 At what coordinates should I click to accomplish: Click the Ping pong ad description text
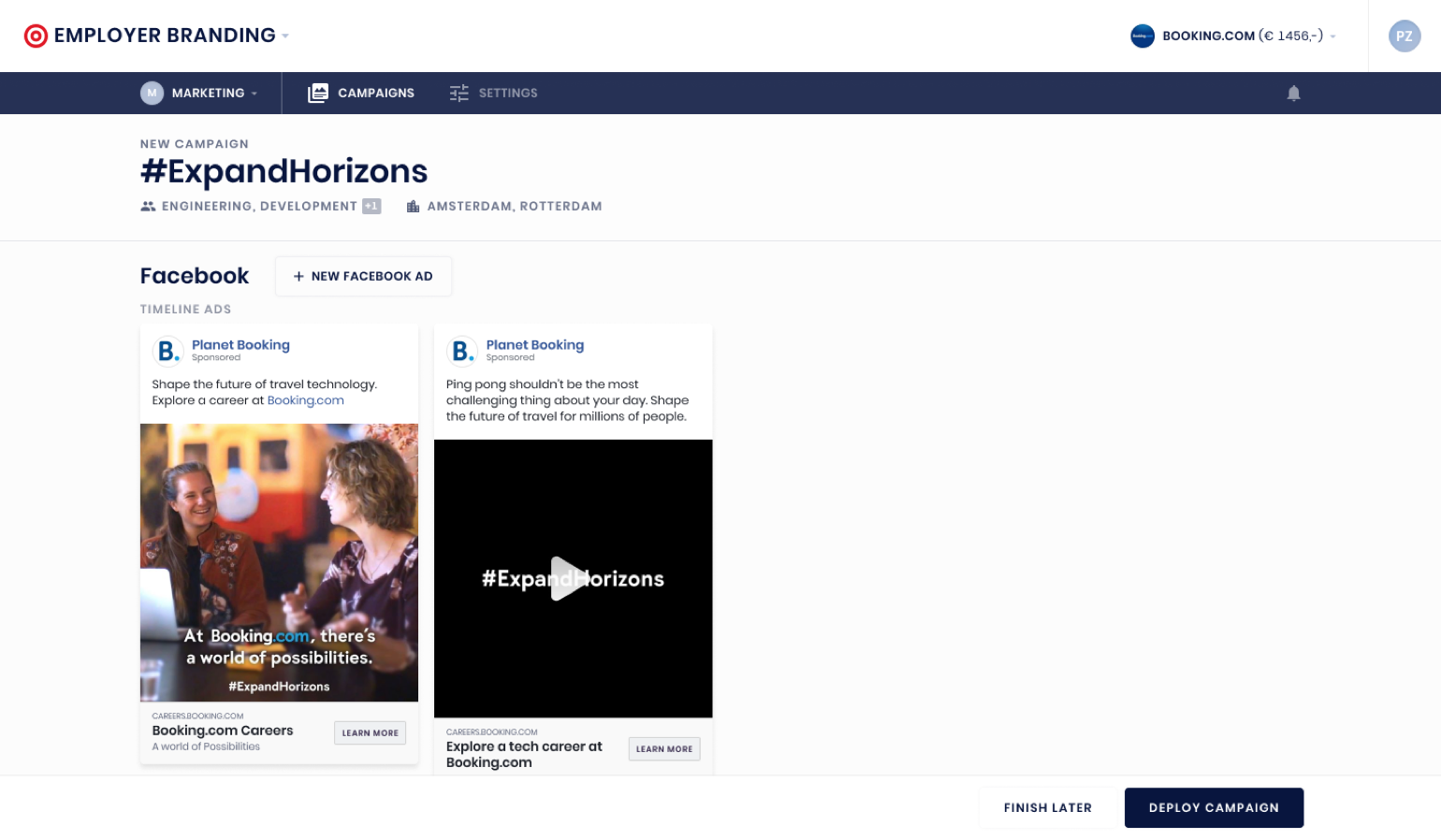(567, 400)
